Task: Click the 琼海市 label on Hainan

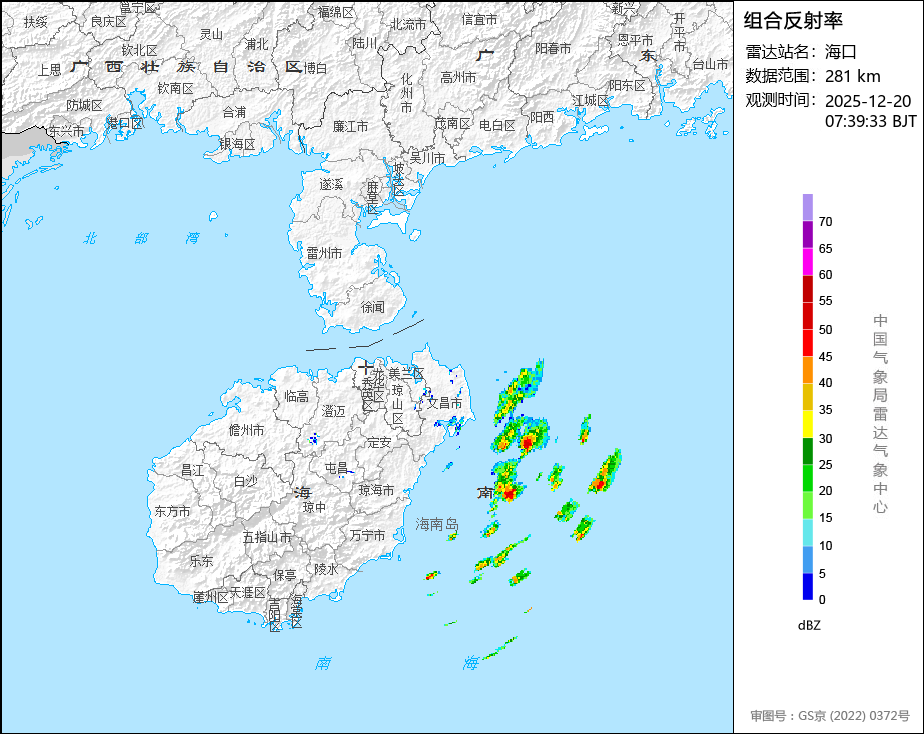Action: 377,490
